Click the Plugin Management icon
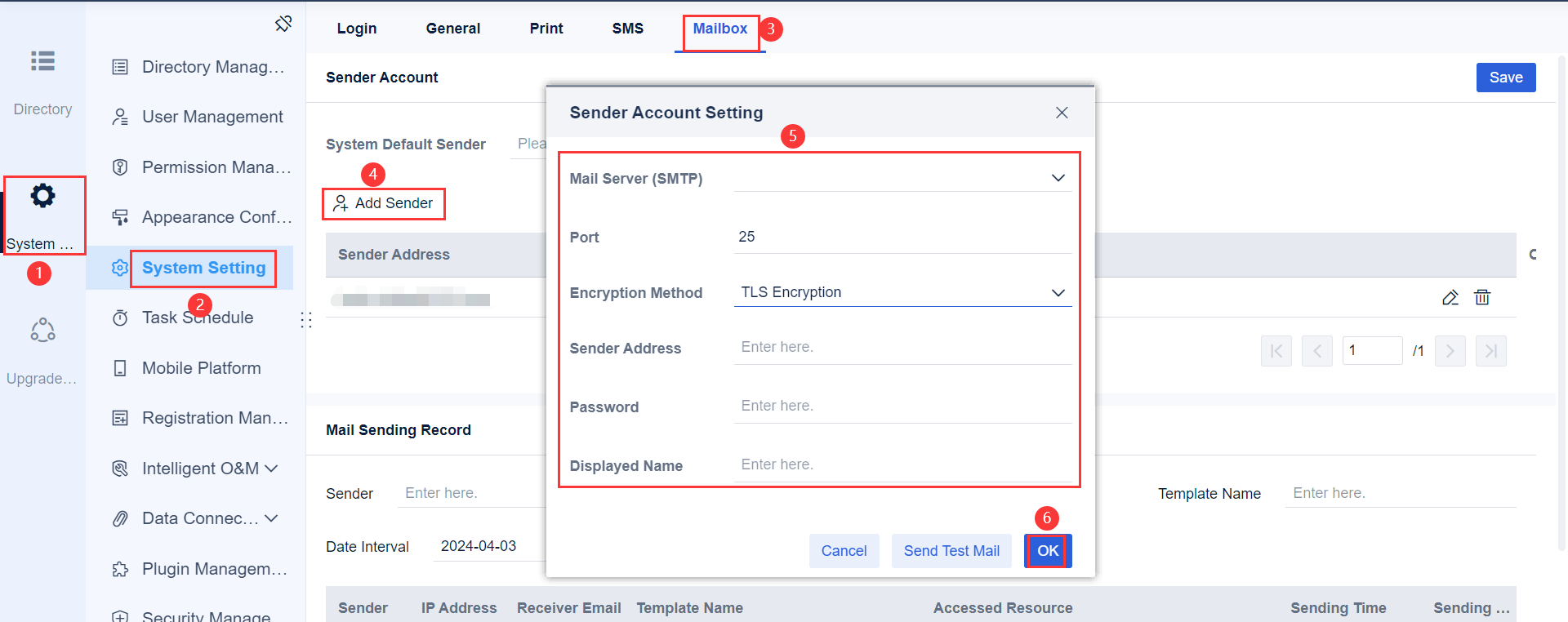The image size is (1568, 622). (121, 569)
